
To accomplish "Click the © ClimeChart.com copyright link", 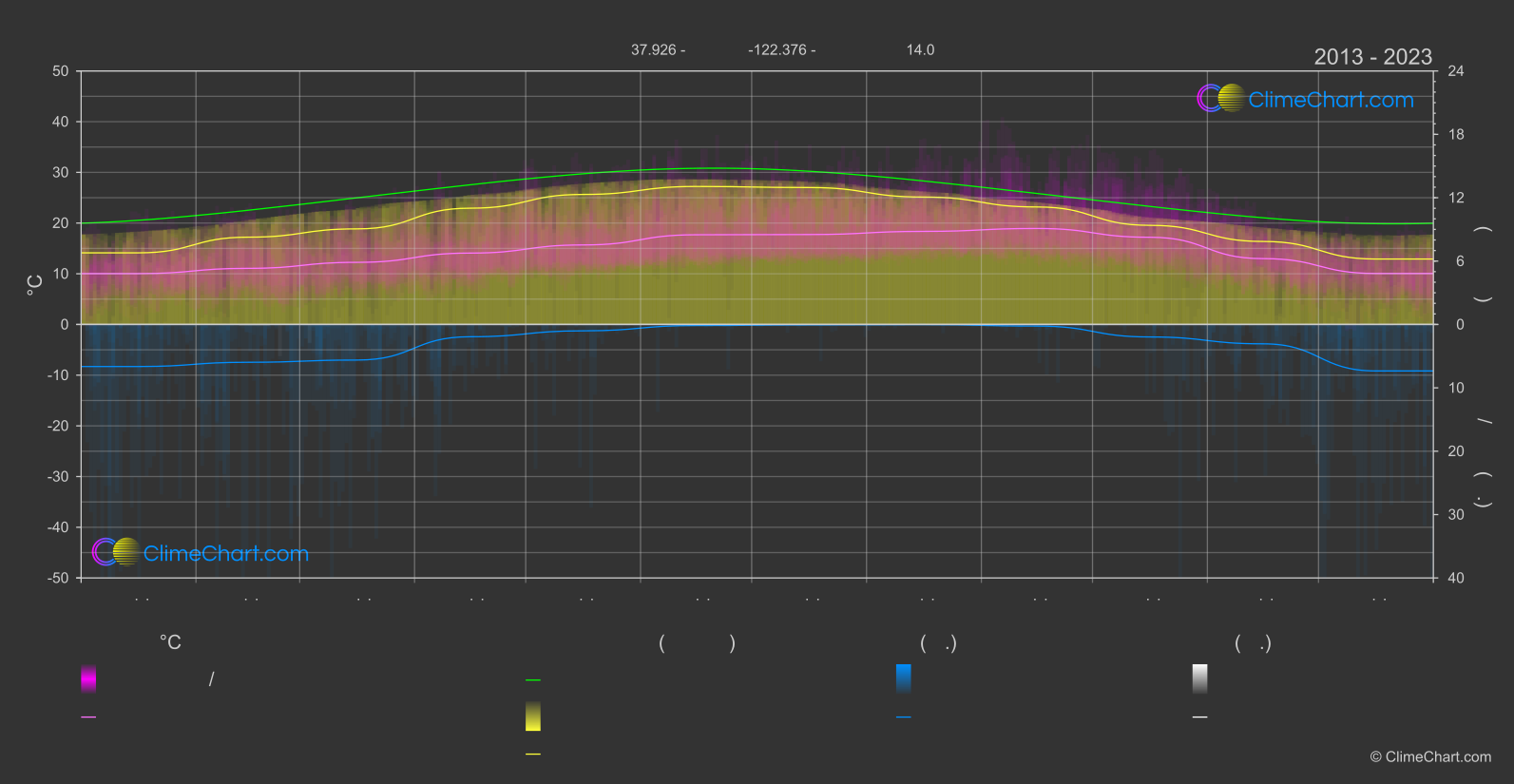I will (1430, 757).
